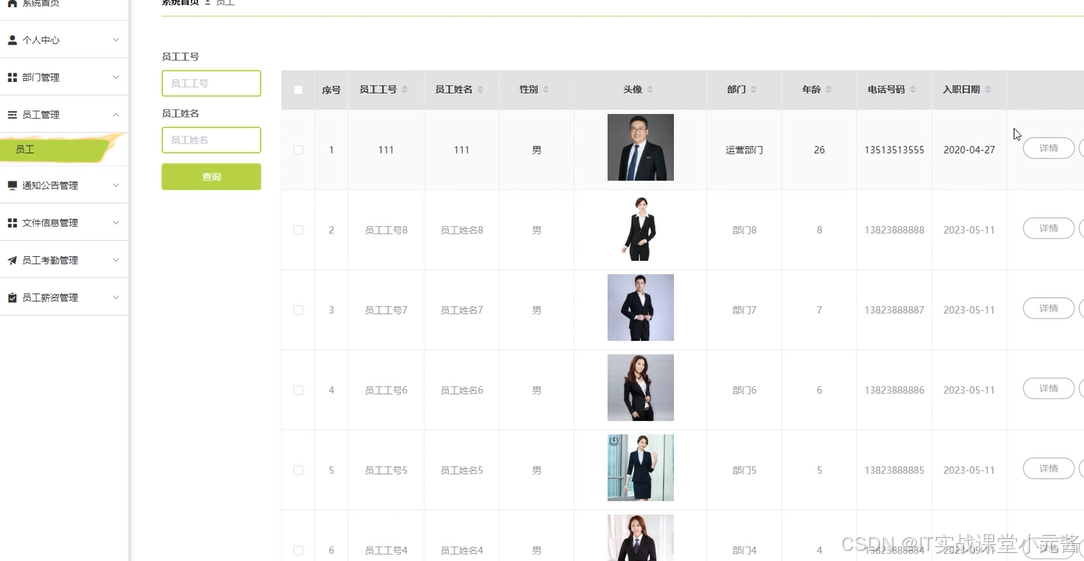Check the checkbox for row 1

click(x=298, y=150)
